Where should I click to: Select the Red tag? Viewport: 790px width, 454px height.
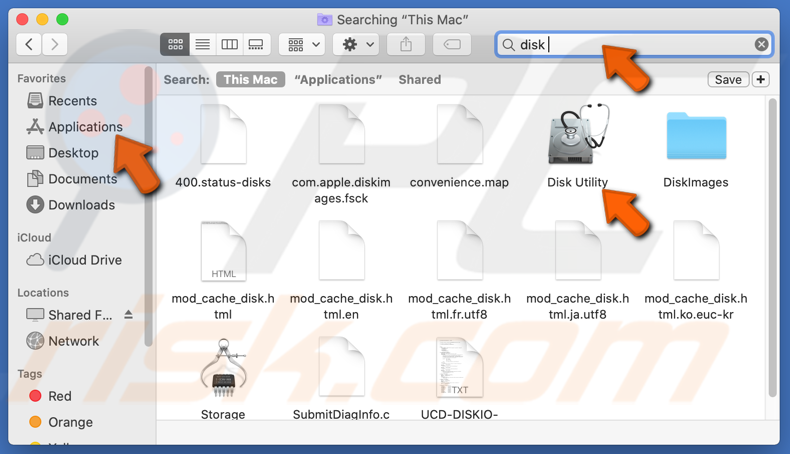point(59,396)
